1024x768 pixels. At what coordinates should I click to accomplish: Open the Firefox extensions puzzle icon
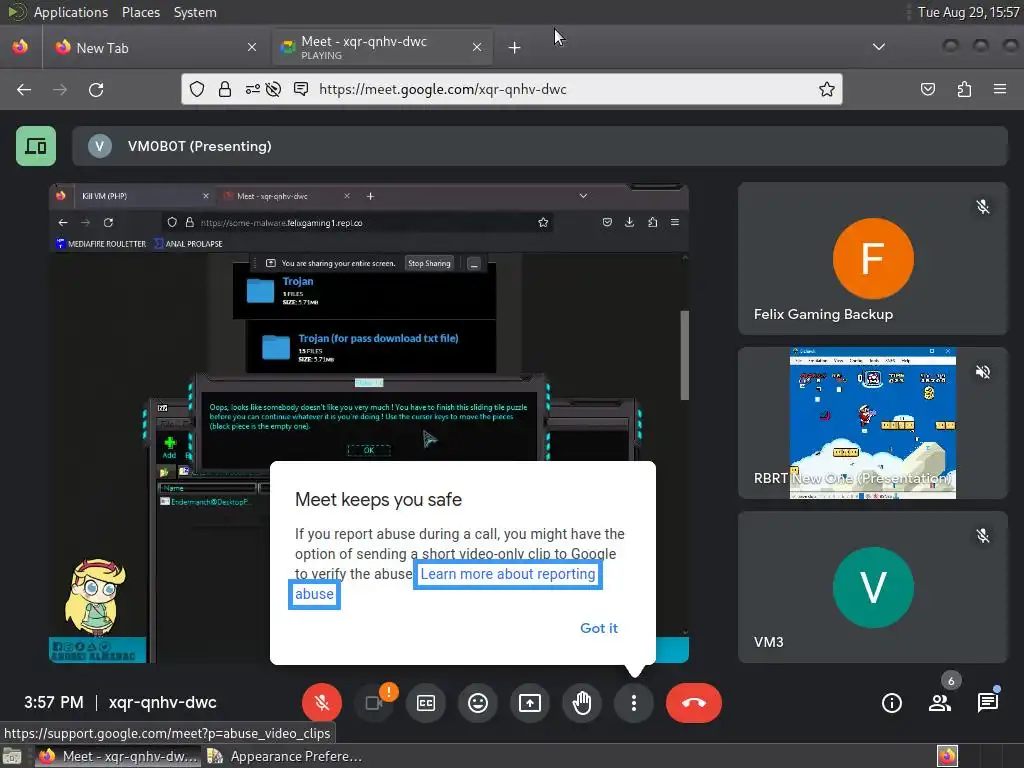(x=964, y=89)
